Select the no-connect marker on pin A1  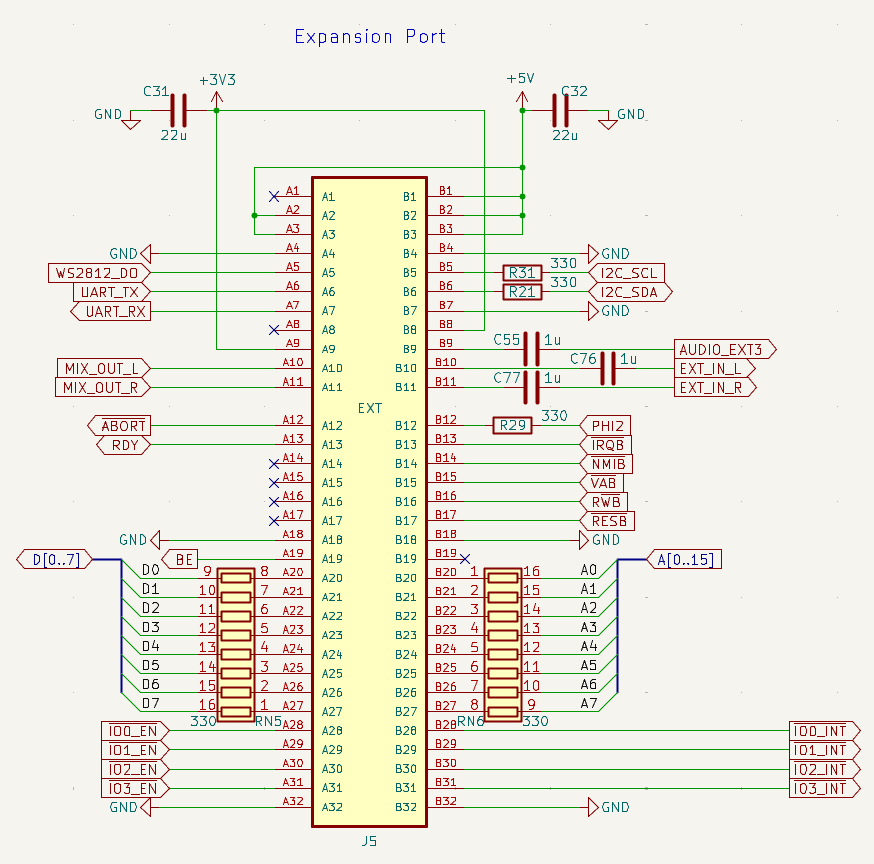[274, 196]
